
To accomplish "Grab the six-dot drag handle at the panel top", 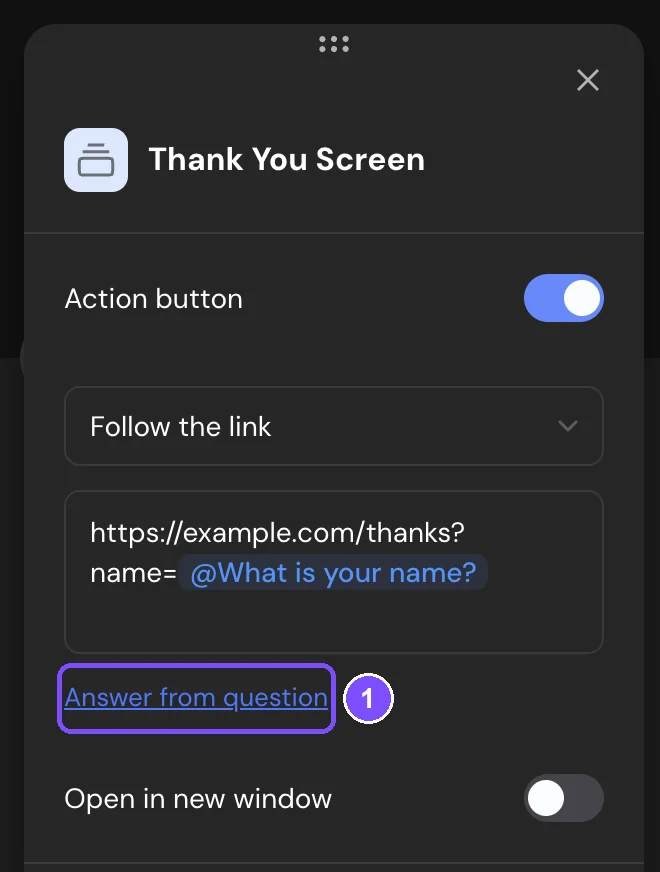I will click(x=334, y=44).
